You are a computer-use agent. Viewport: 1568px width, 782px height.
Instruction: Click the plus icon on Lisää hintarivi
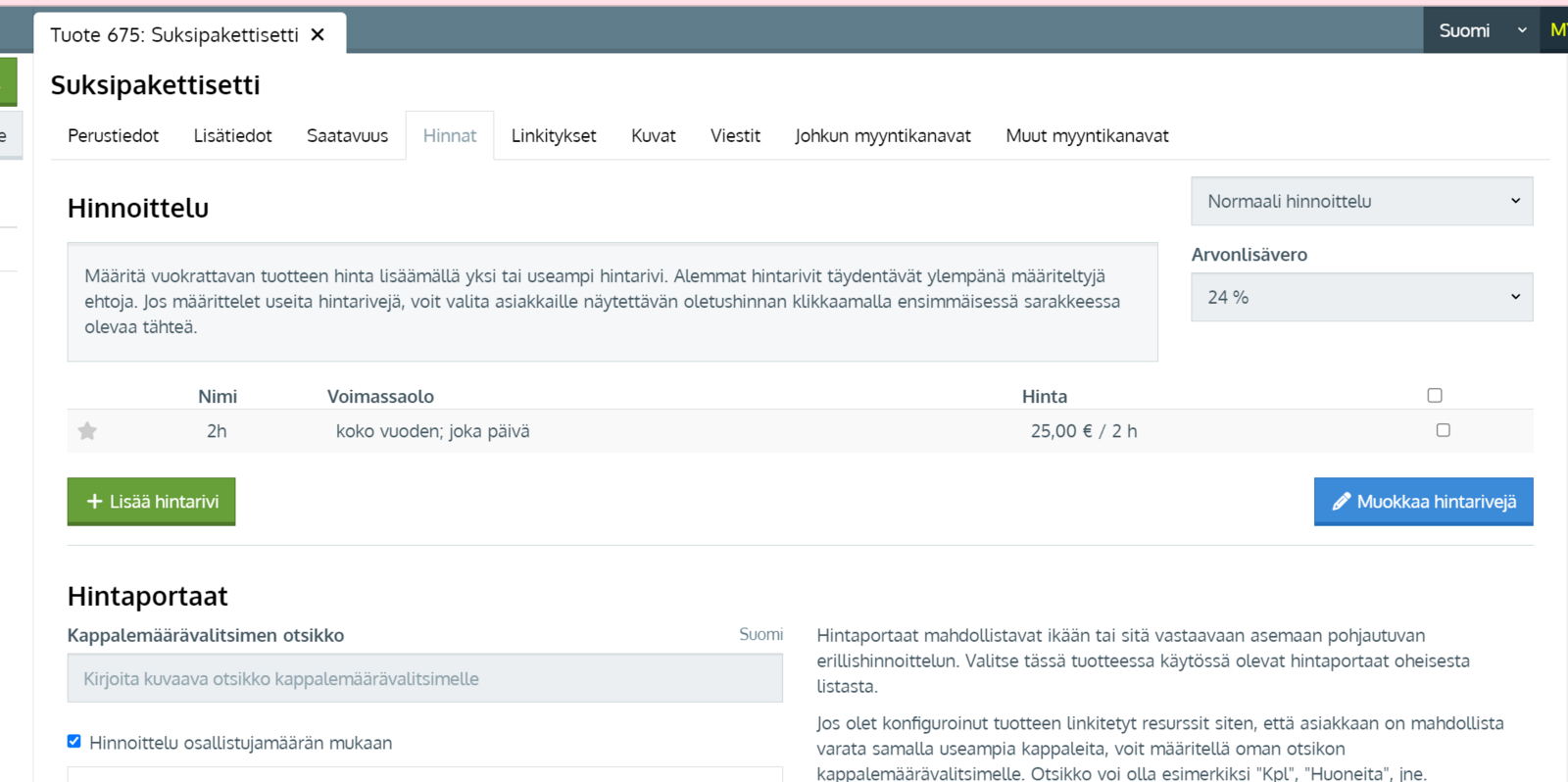click(94, 502)
